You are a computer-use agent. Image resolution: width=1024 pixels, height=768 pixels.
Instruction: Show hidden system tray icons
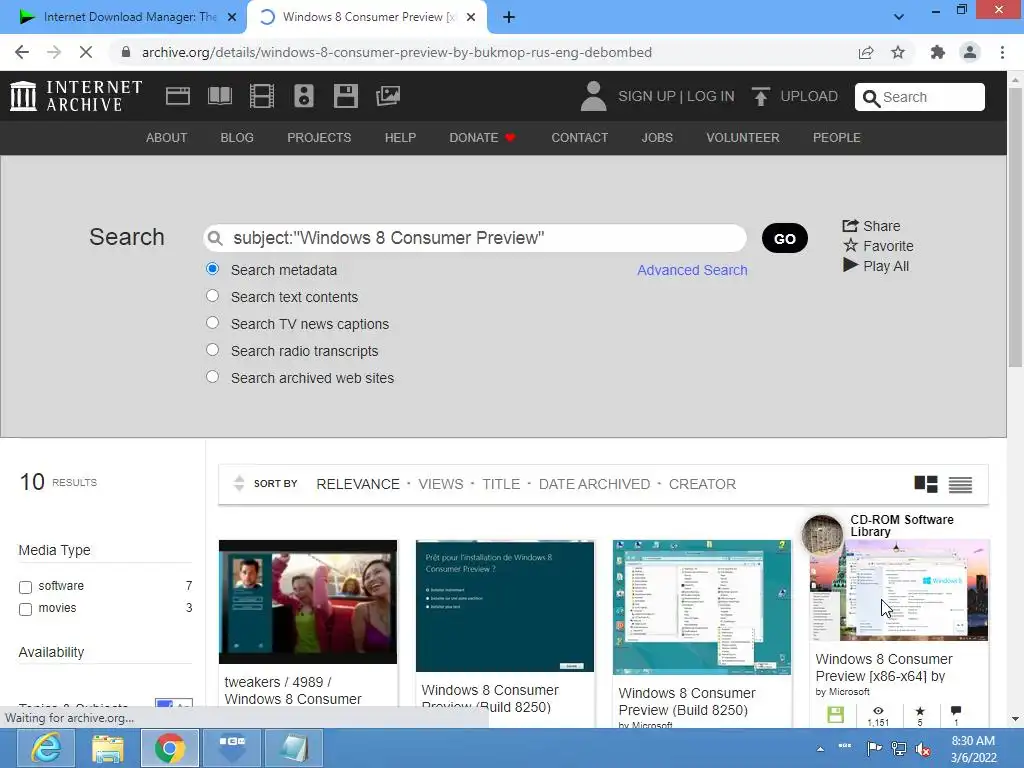pyautogui.click(x=820, y=748)
